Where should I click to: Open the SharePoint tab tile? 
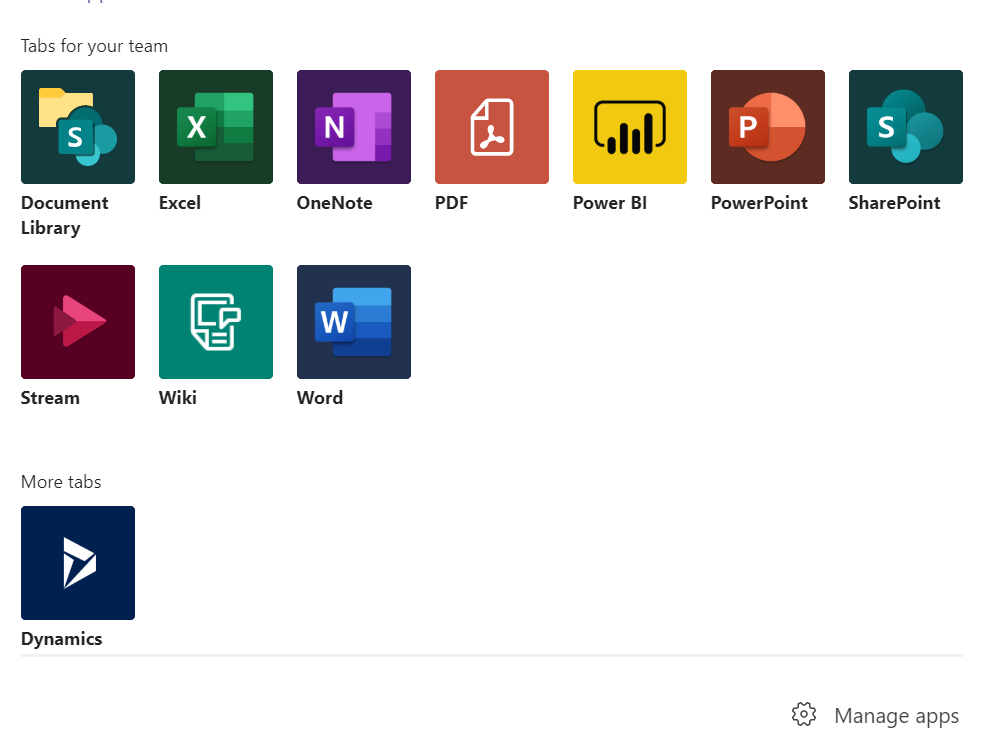(905, 127)
